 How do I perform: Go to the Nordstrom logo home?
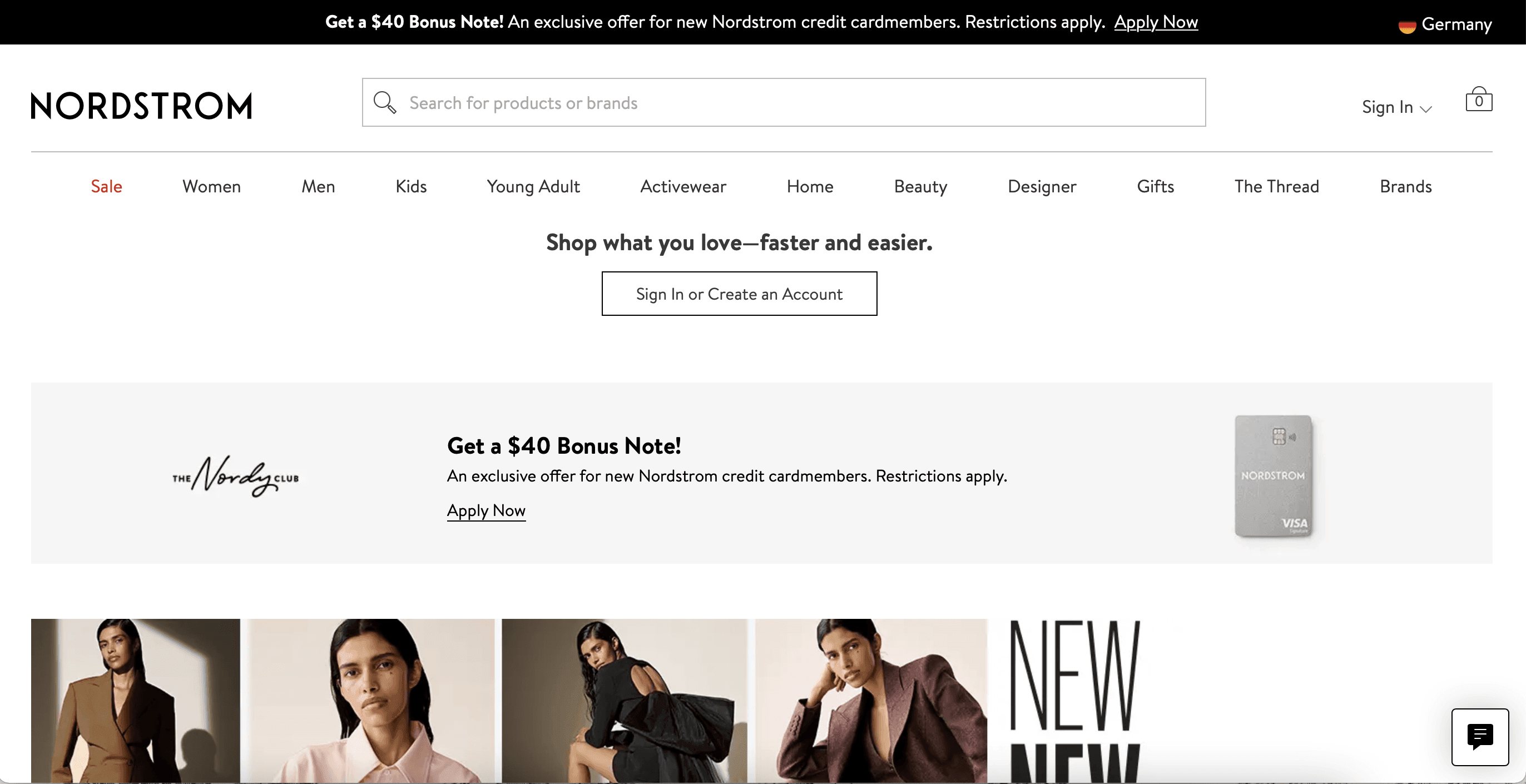click(142, 106)
